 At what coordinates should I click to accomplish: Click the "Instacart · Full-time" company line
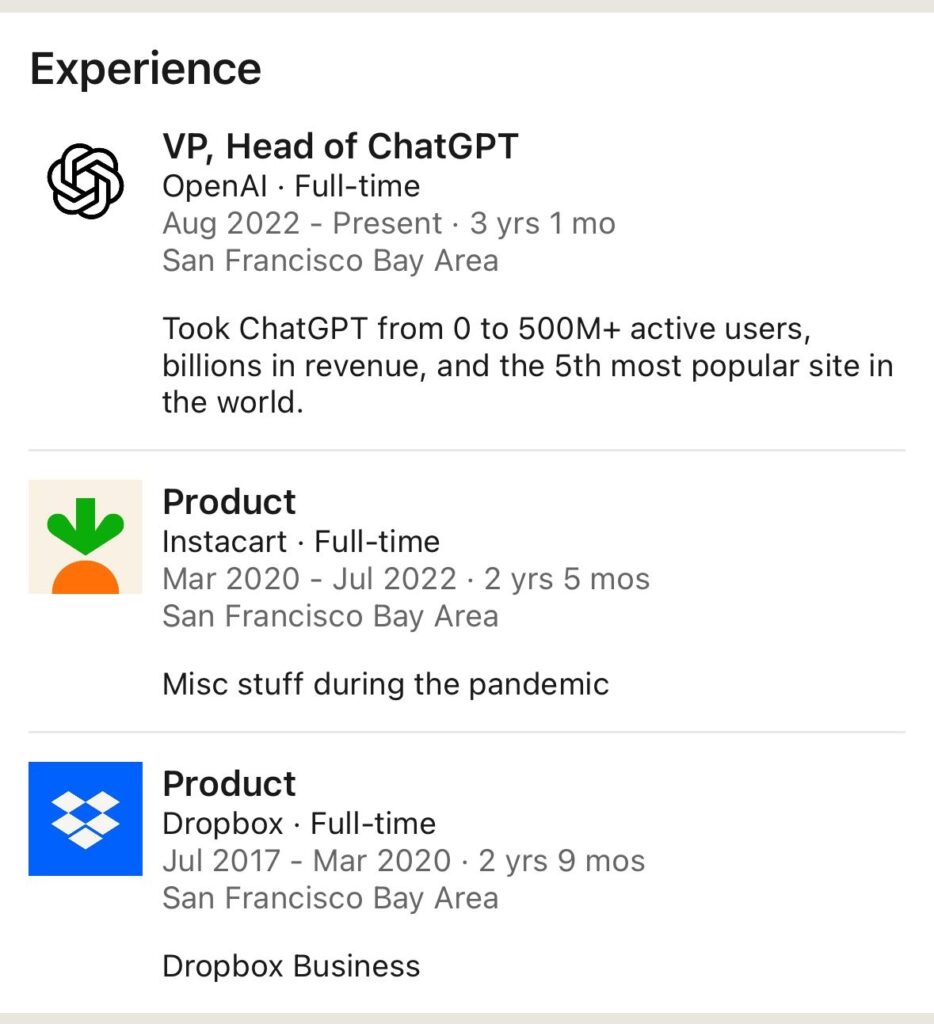tap(300, 542)
